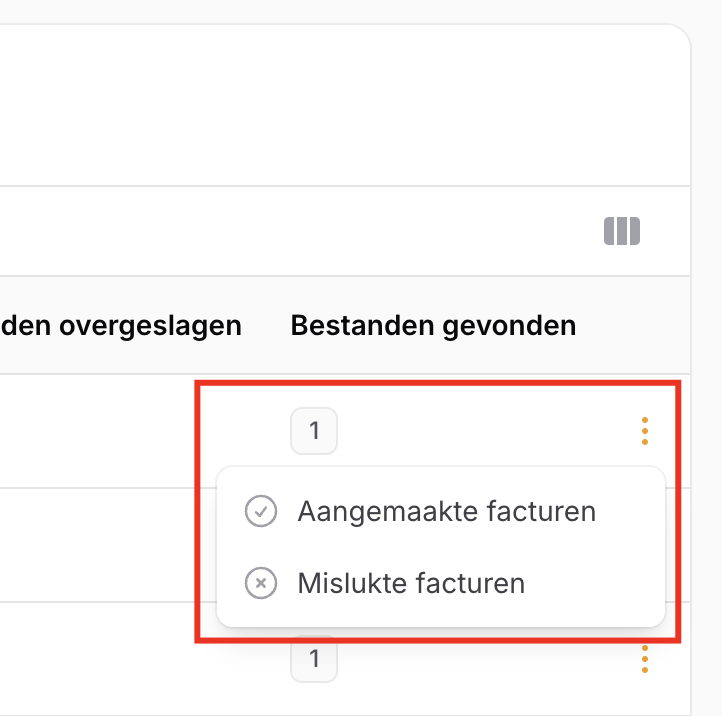722x716 pixels.
Task: Select "Aangemaakte facturen" from the menu
Action: click(446, 512)
